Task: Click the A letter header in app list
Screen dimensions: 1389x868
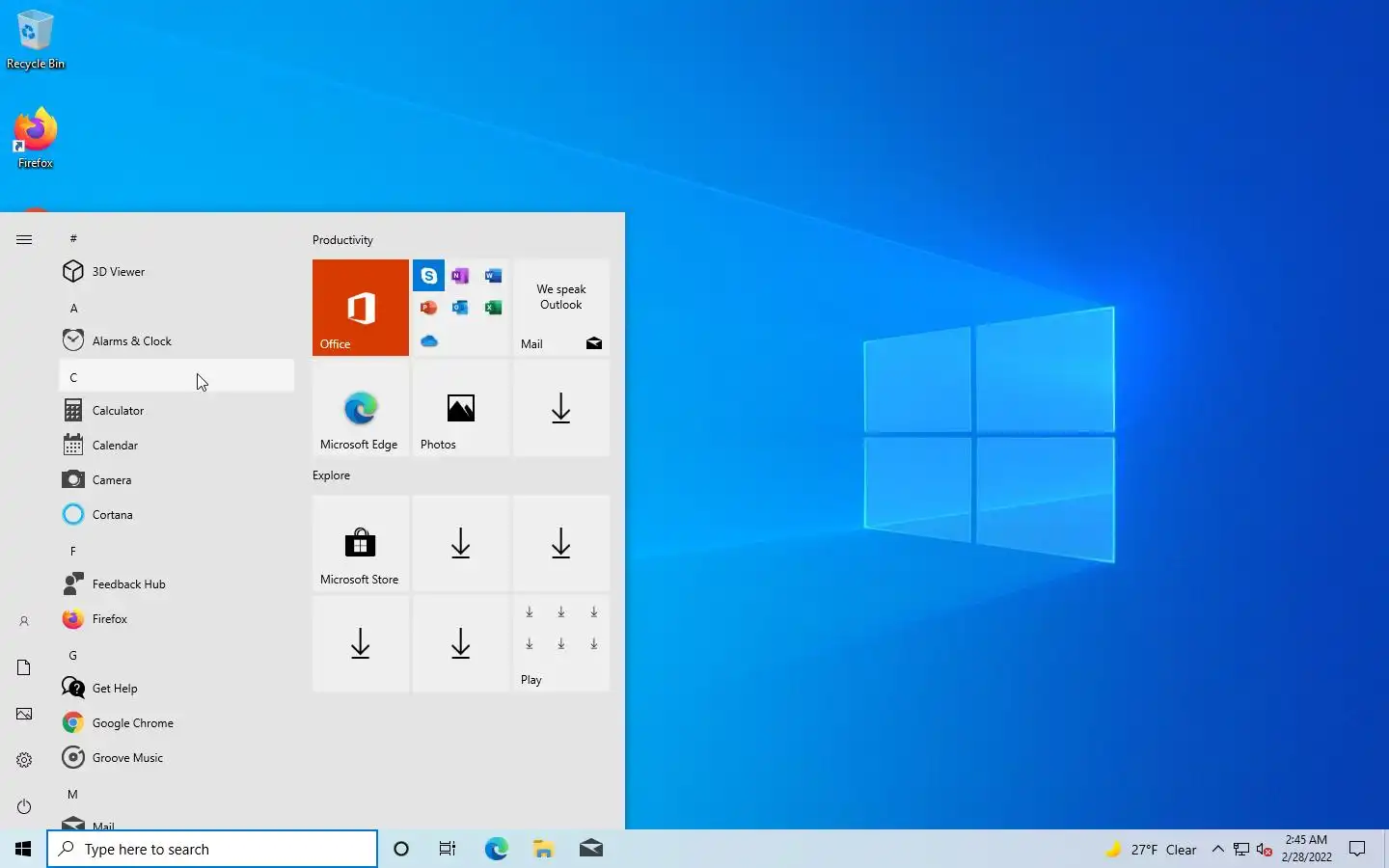Action: tap(177, 308)
